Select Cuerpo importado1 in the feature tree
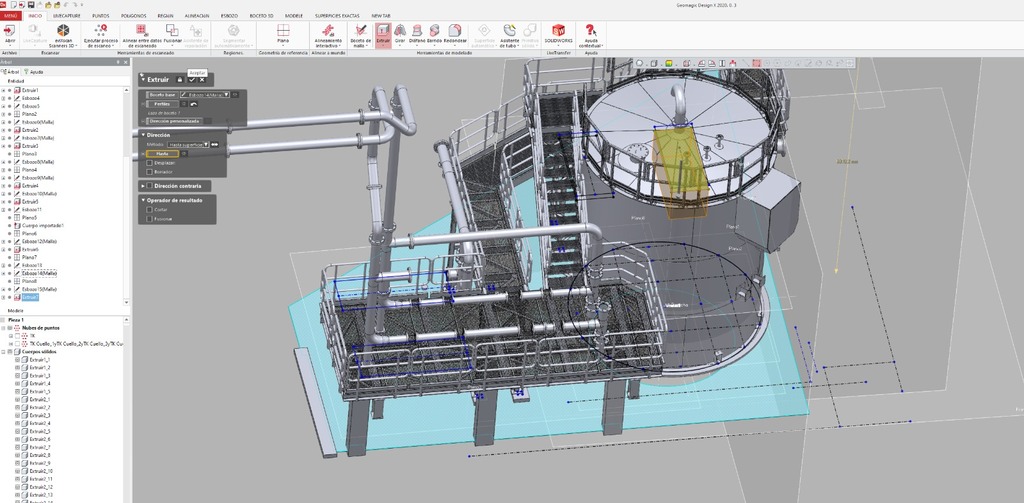Screen dimensions: 1024x503 click(x=42, y=225)
